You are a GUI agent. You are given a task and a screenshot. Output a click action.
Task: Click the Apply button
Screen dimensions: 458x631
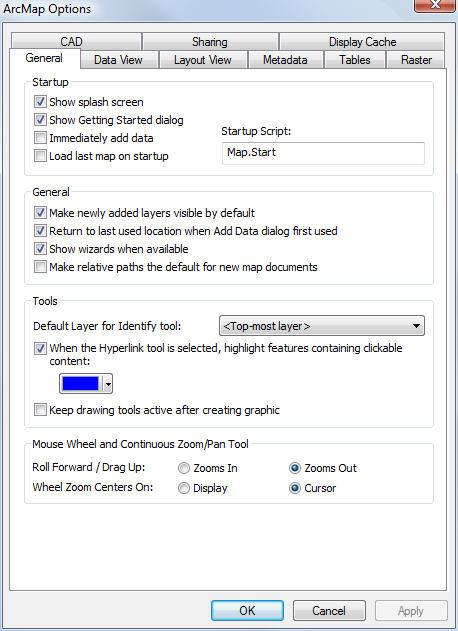tap(411, 611)
